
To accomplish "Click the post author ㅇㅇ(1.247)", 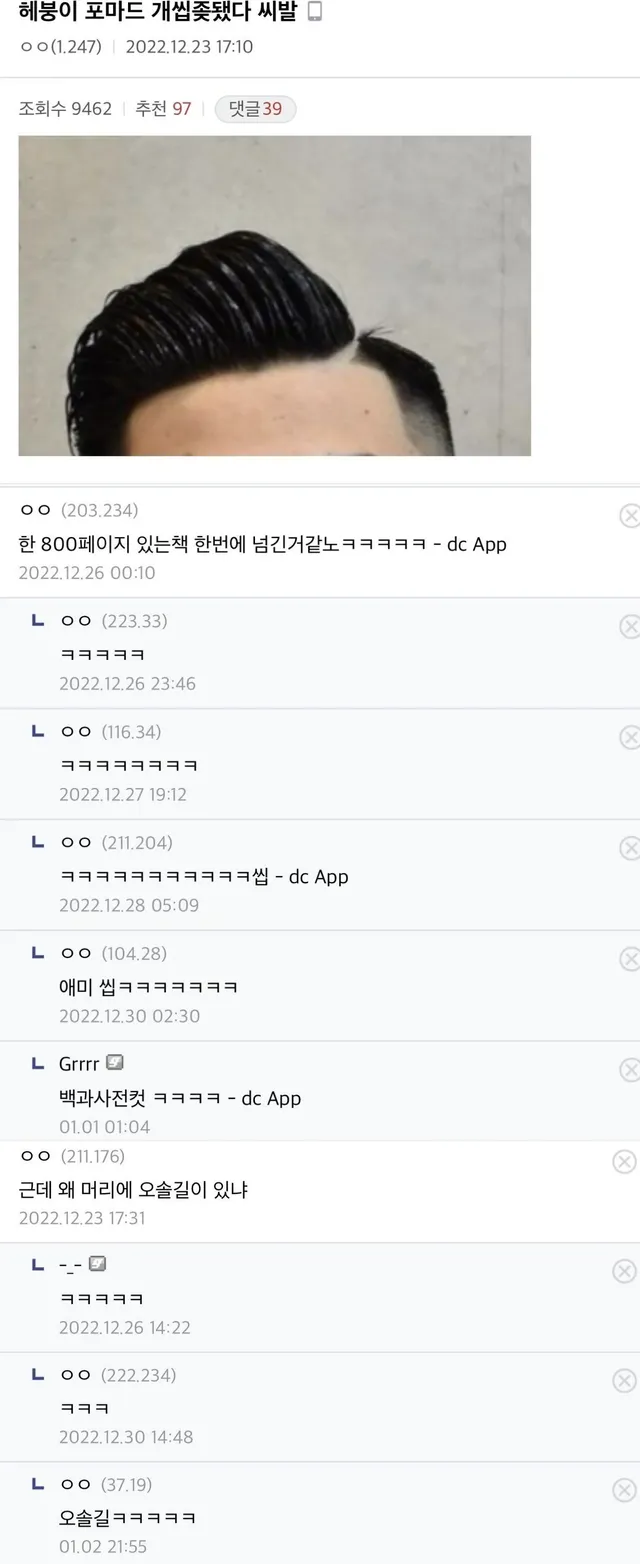I will [x=60, y=47].
